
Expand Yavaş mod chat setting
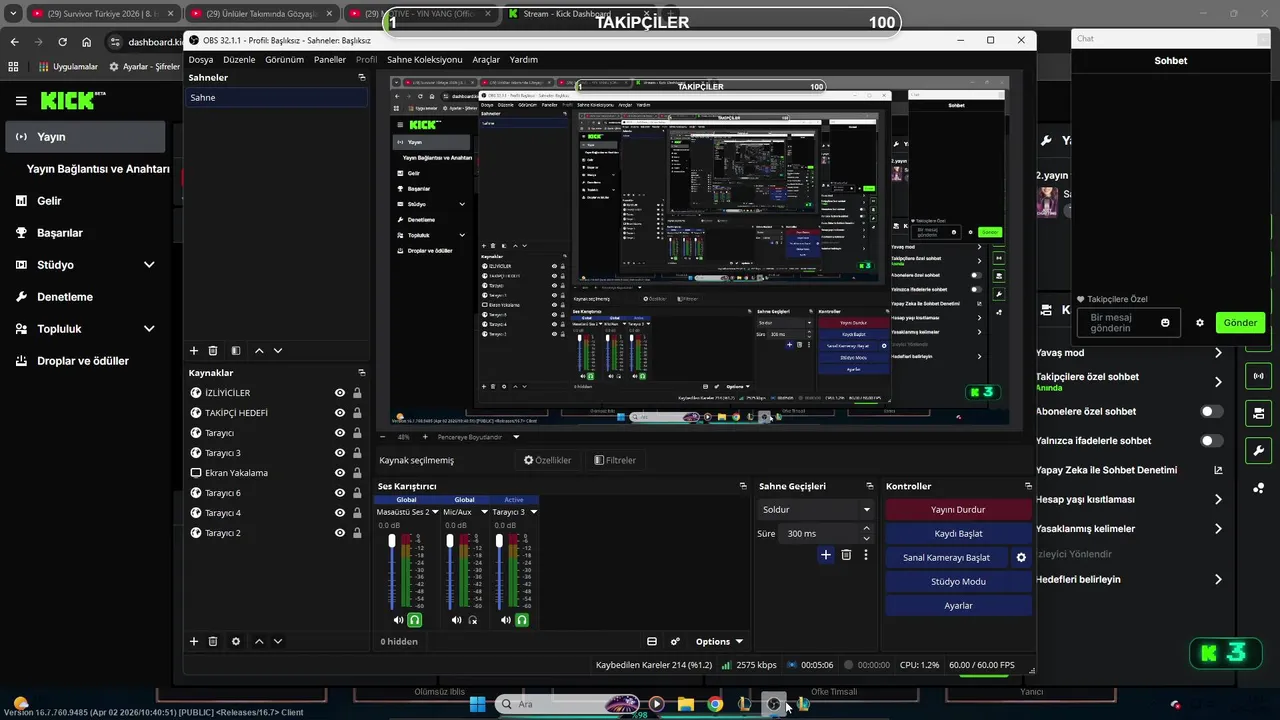tap(1218, 353)
